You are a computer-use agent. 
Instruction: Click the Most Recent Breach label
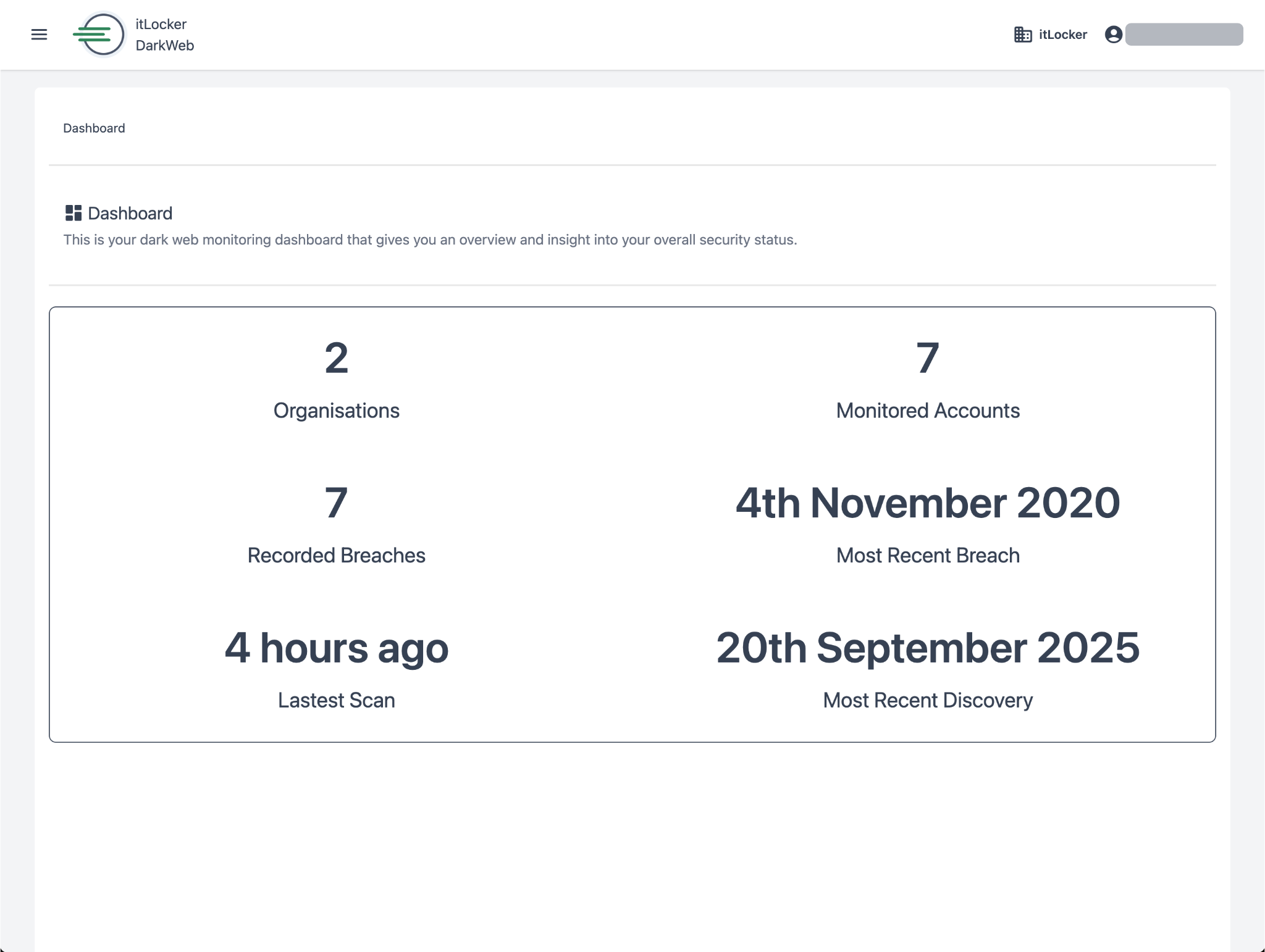928,556
